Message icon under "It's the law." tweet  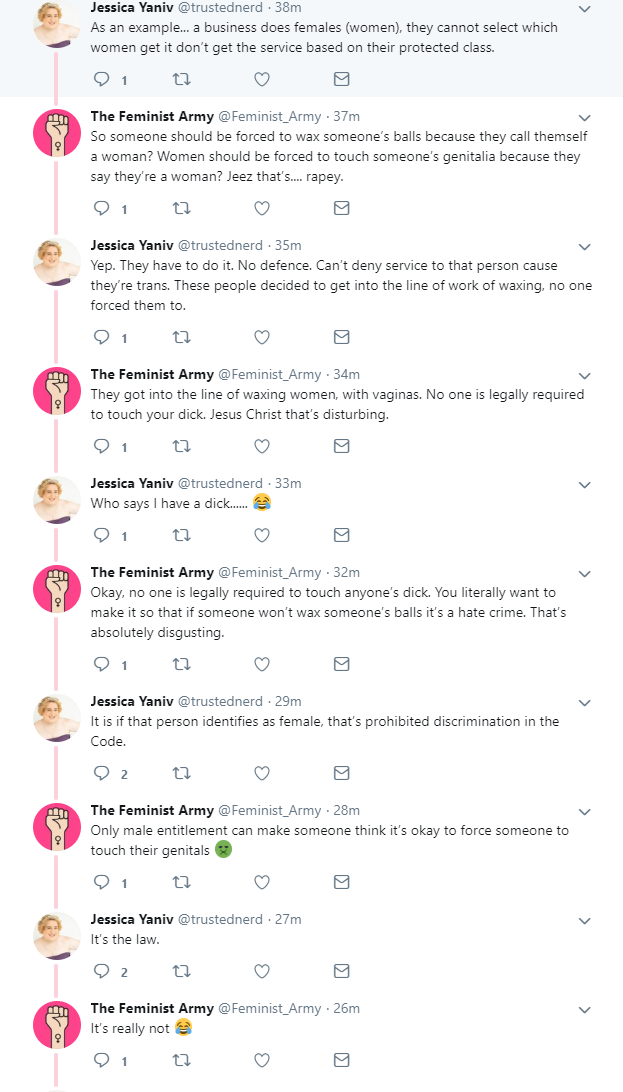341,971
